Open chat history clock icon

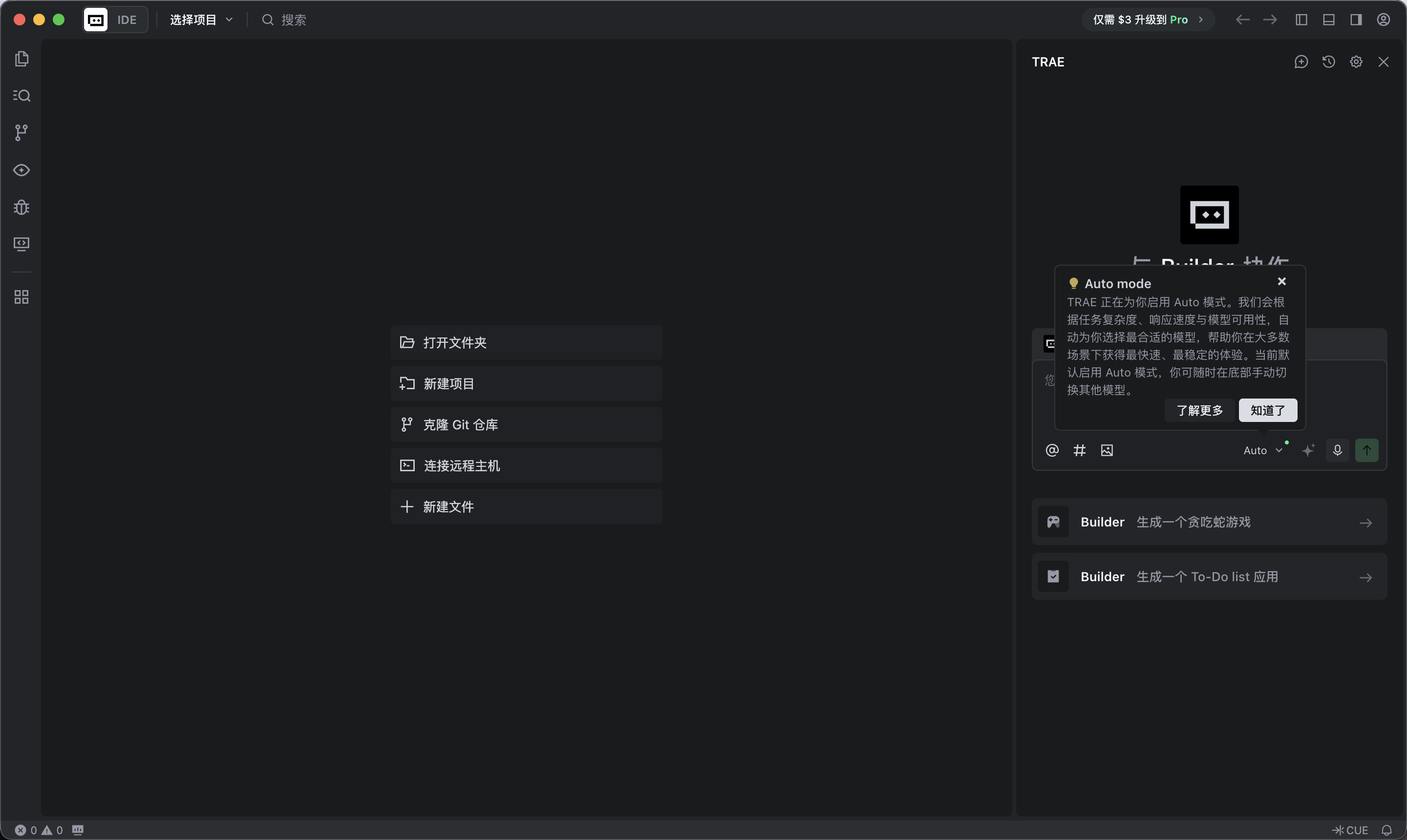pyautogui.click(x=1328, y=62)
